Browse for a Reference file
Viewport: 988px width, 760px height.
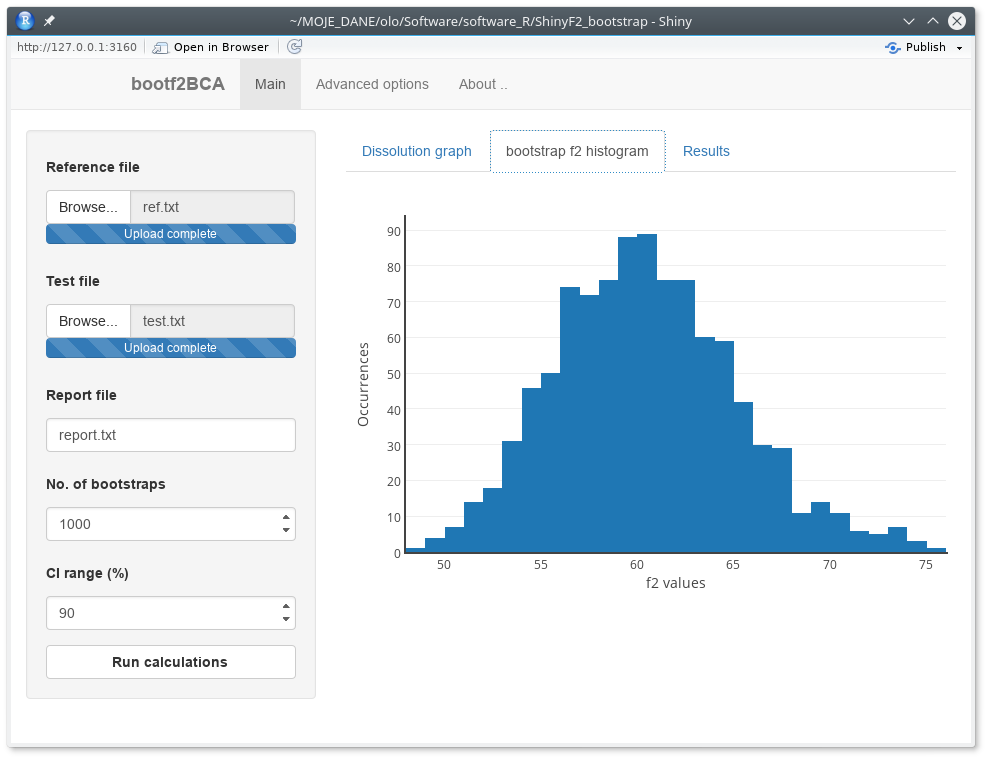click(x=88, y=207)
